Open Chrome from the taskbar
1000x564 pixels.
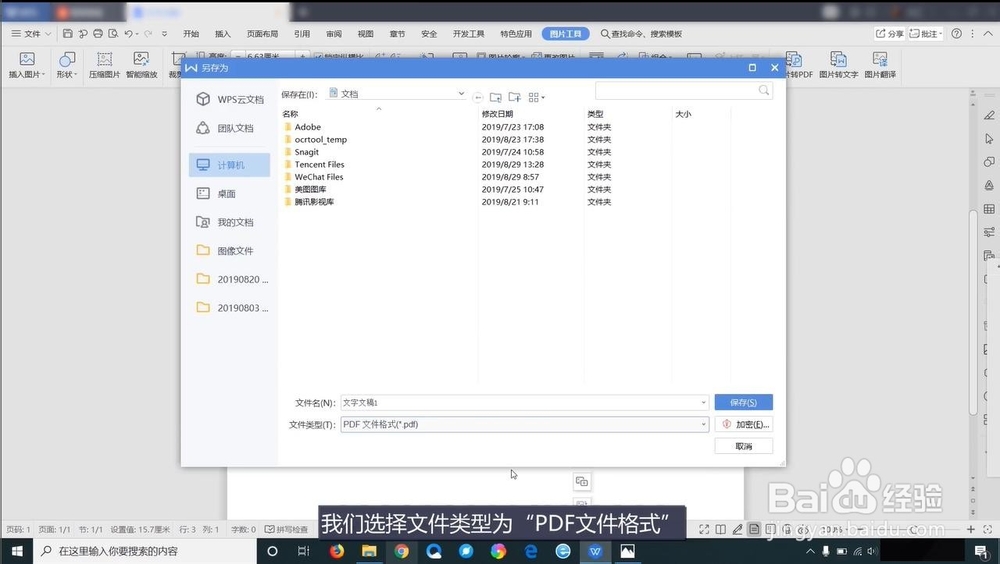pyautogui.click(x=401, y=551)
